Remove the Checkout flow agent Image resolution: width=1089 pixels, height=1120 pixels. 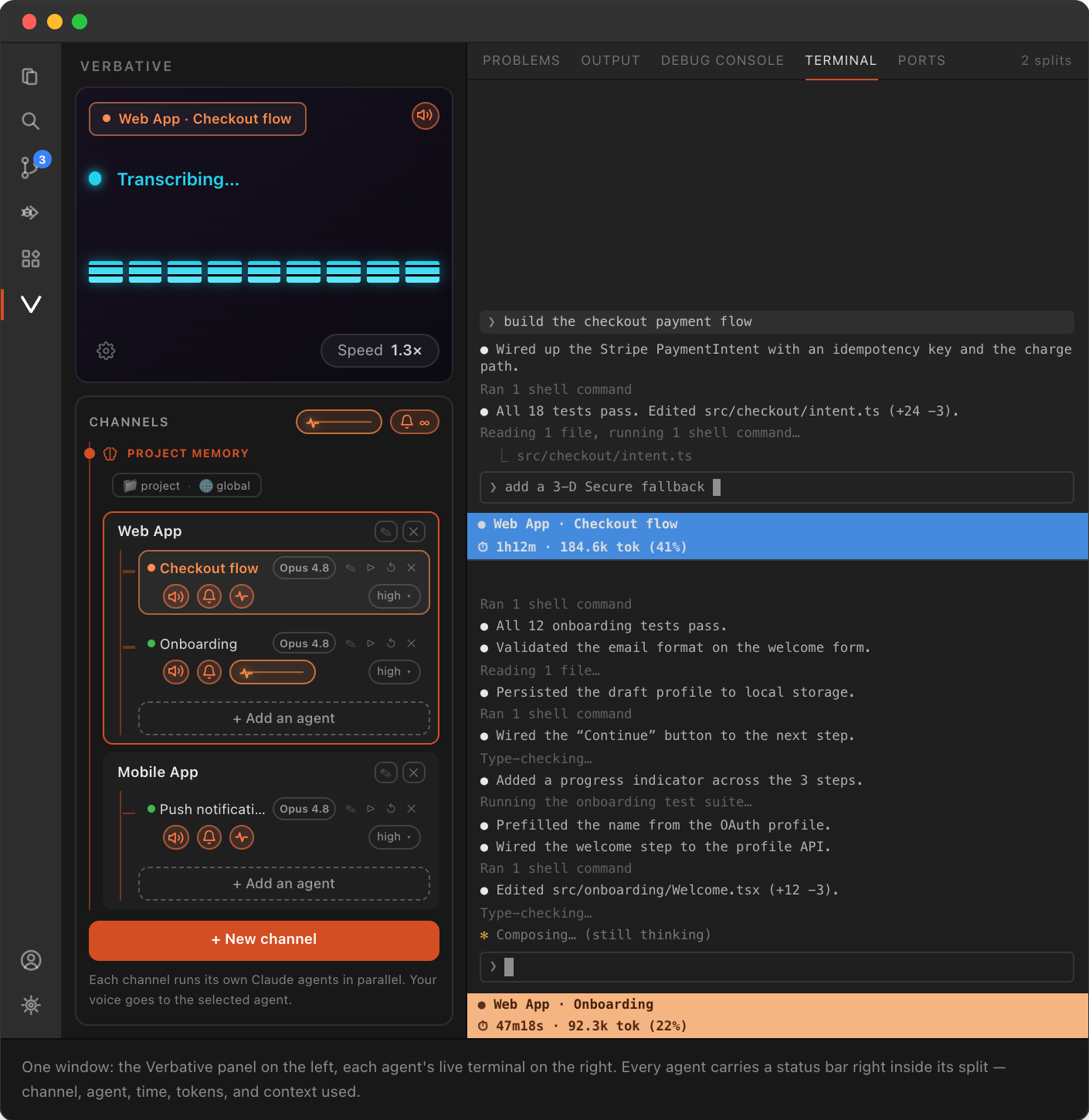click(412, 568)
